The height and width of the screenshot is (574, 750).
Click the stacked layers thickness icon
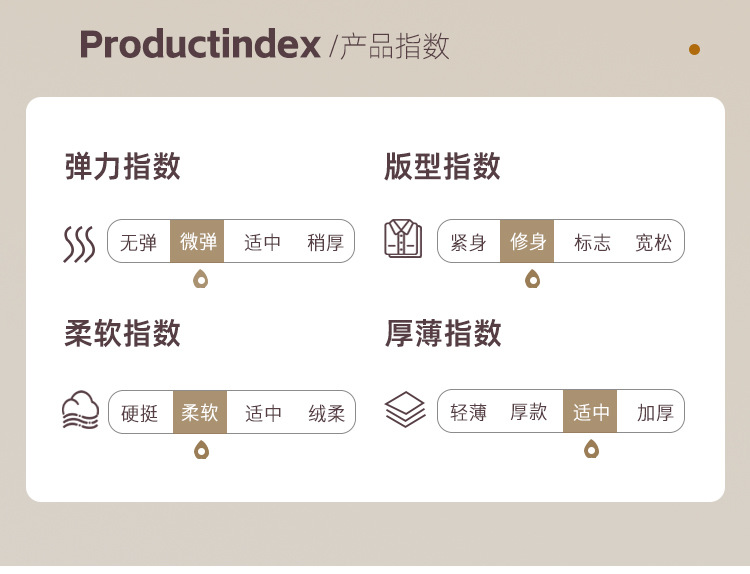coord(404,410)
